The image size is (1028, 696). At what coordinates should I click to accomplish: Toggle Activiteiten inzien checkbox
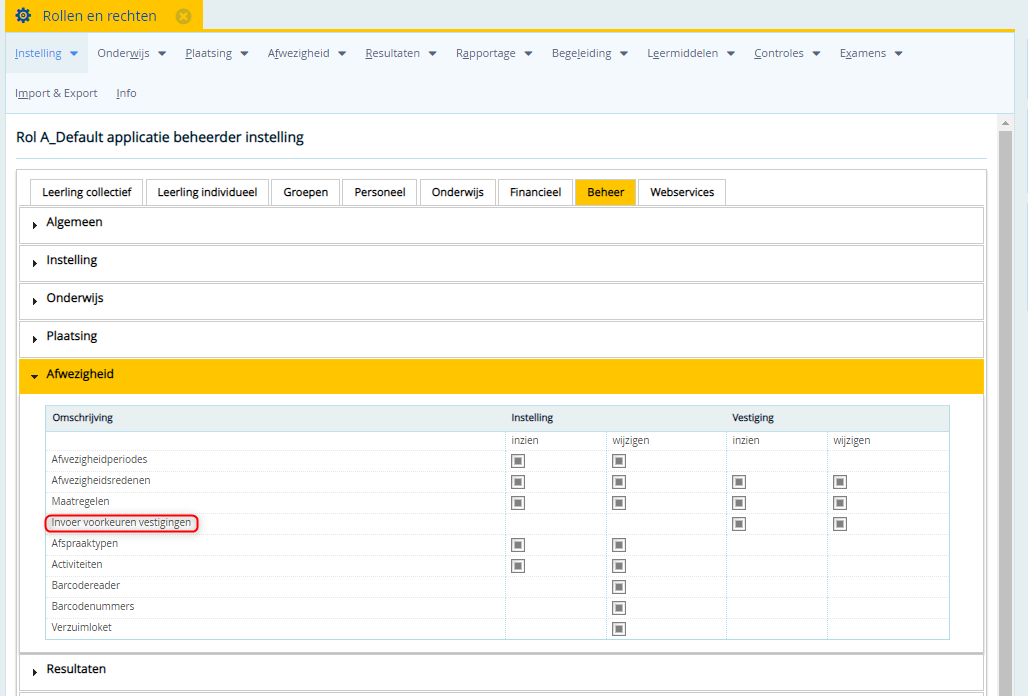click(x=518, y=566)
